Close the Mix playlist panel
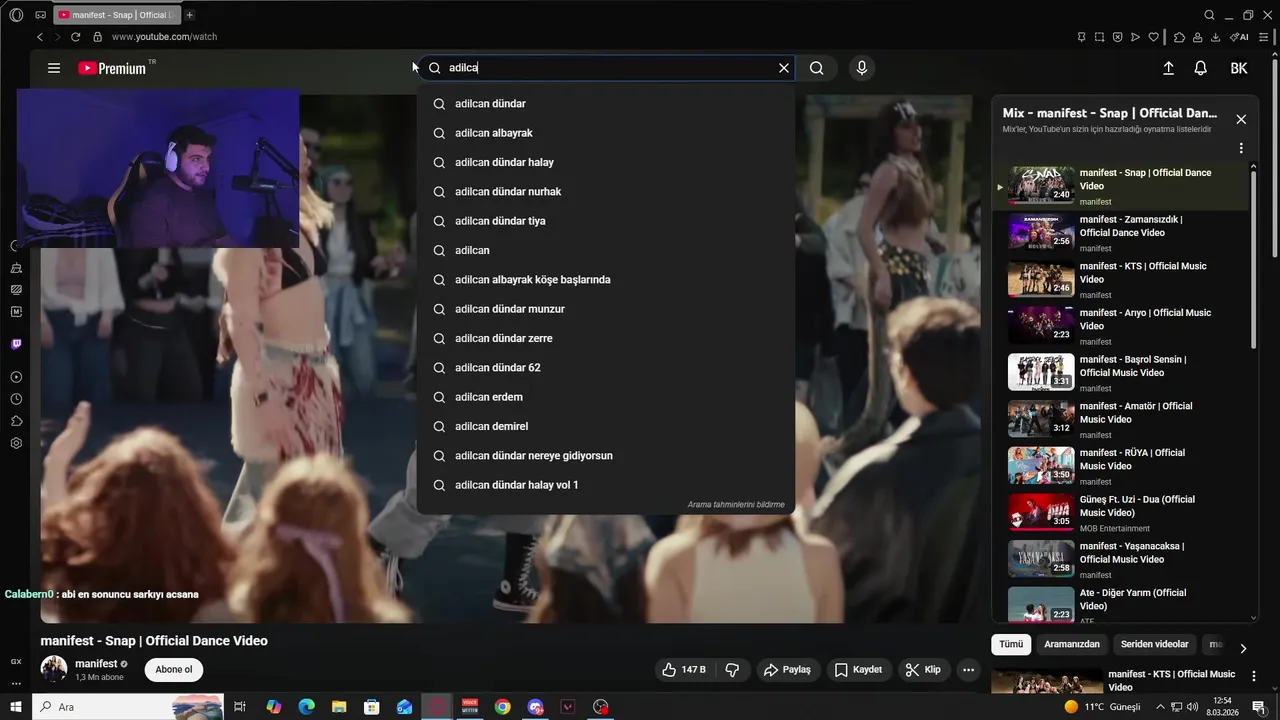 pos(1241,119)
